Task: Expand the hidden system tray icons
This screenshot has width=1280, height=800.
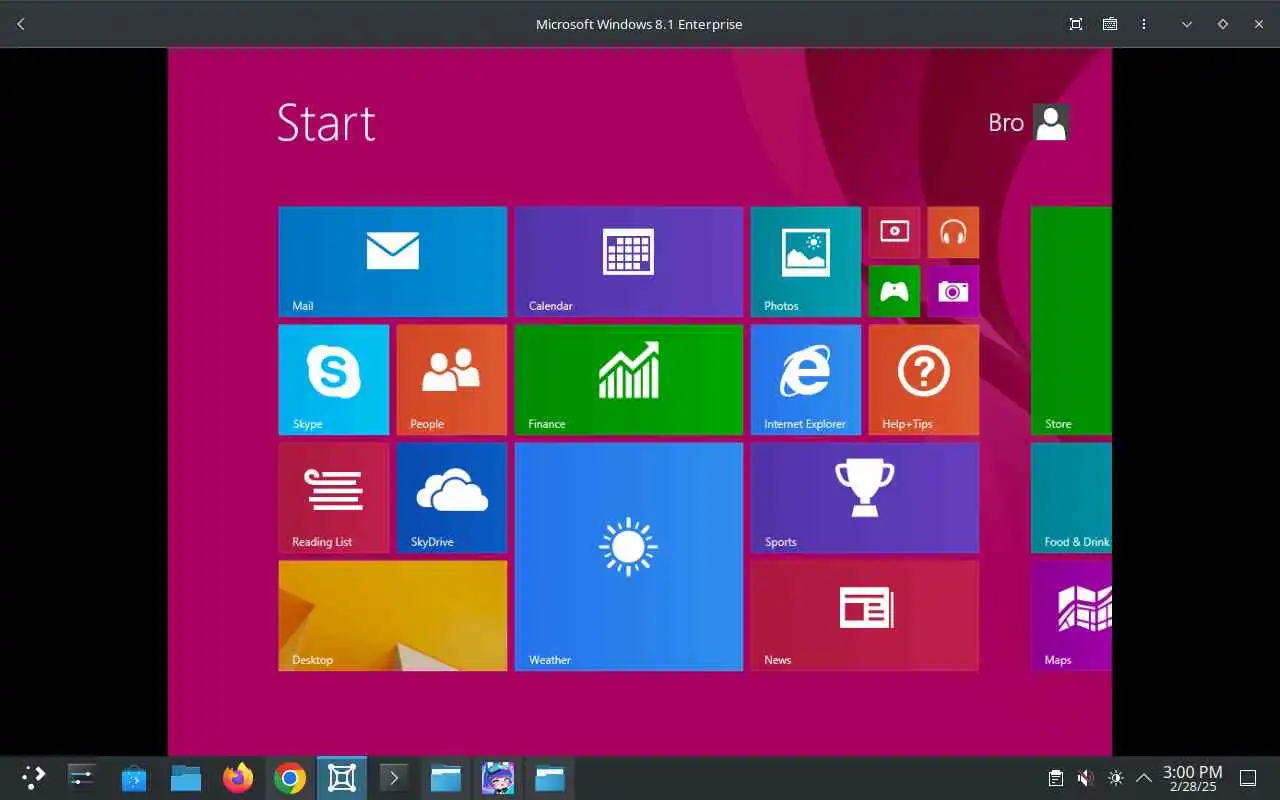Action: (x=1144, y=778)
